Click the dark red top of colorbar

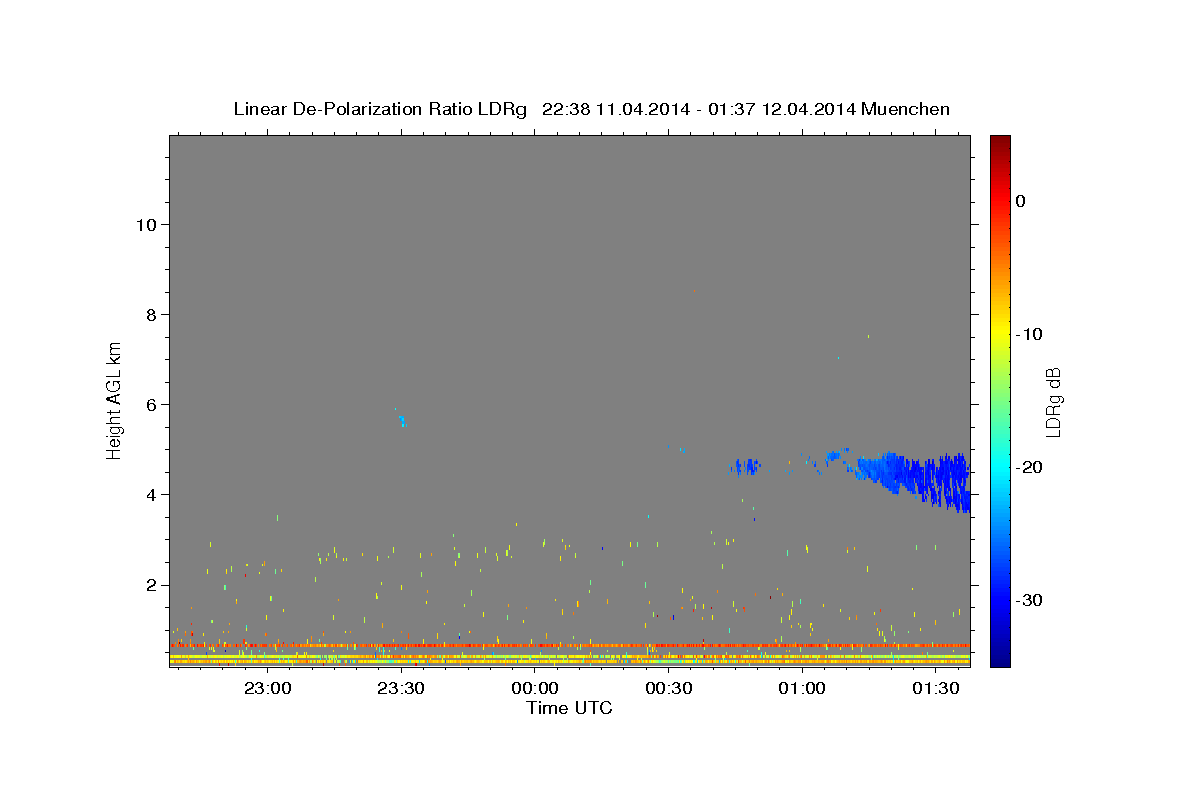click(1000, 145)
